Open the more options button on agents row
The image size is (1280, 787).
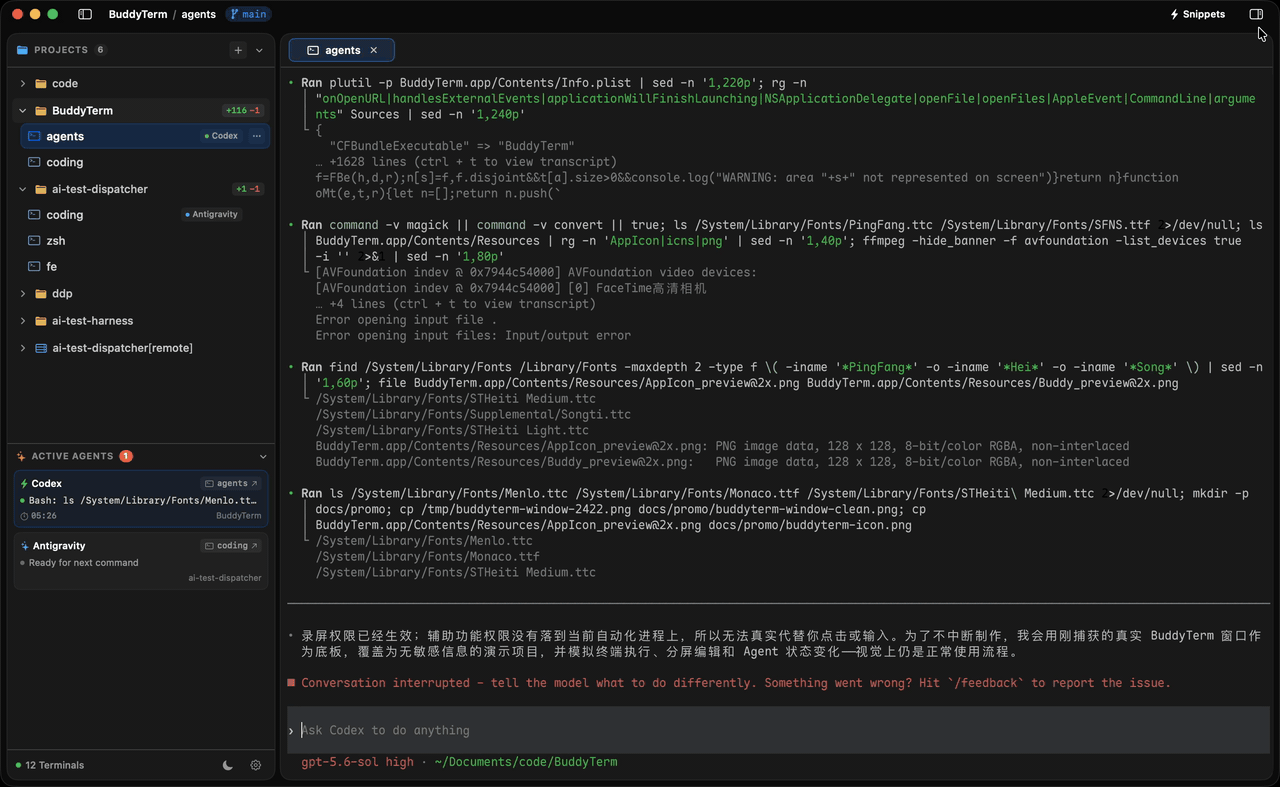click(257, 136)
